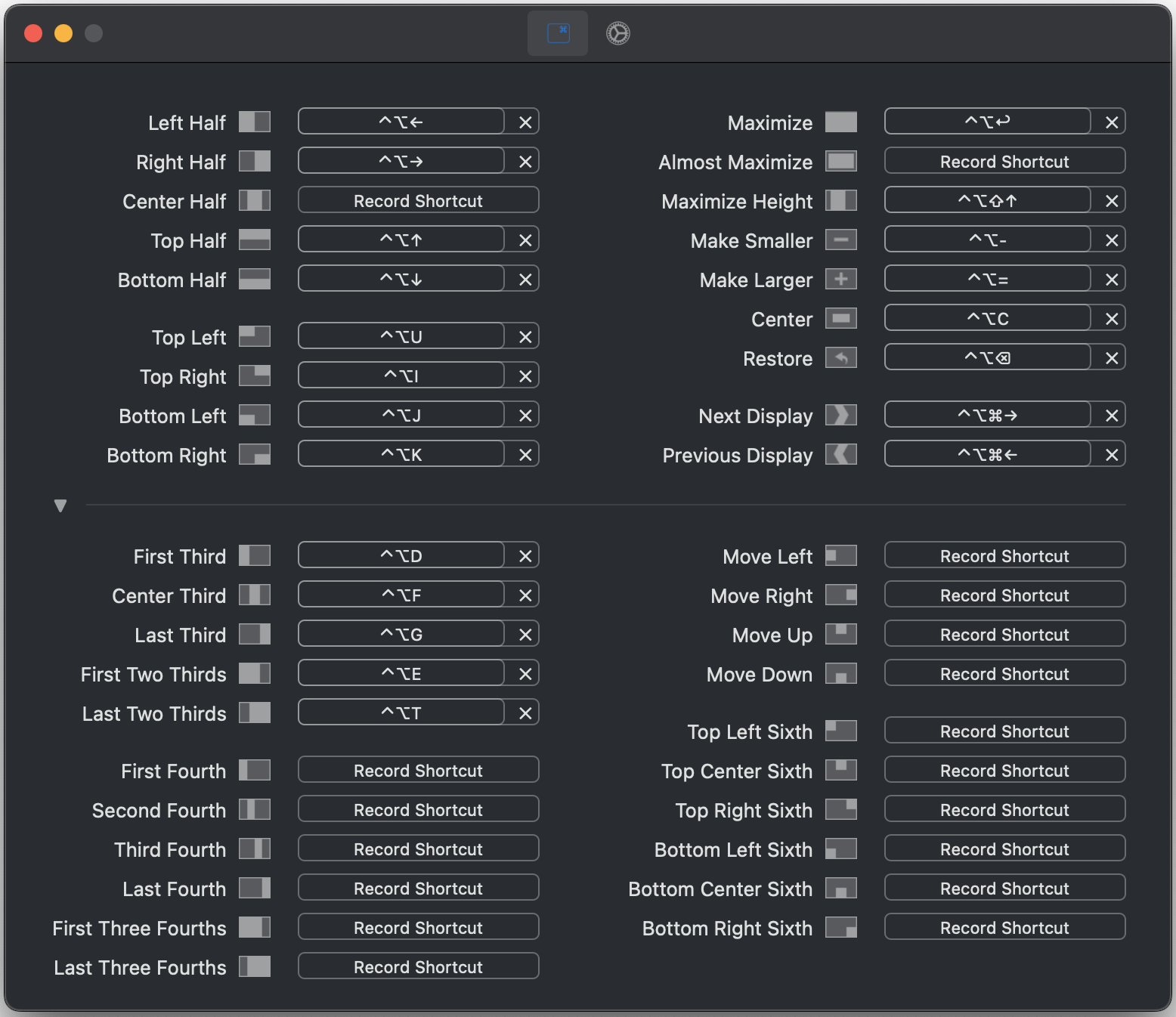Clear the Center Third shortcut
Viewport: 1176px width, 1017px height.
tap(525, 595)
